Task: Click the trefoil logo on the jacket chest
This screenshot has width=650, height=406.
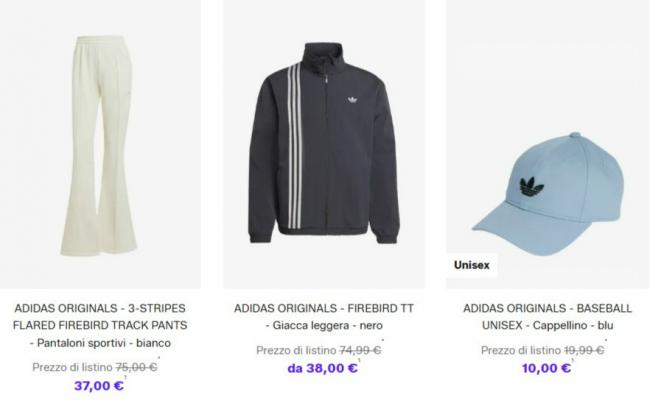Action: 352,100
